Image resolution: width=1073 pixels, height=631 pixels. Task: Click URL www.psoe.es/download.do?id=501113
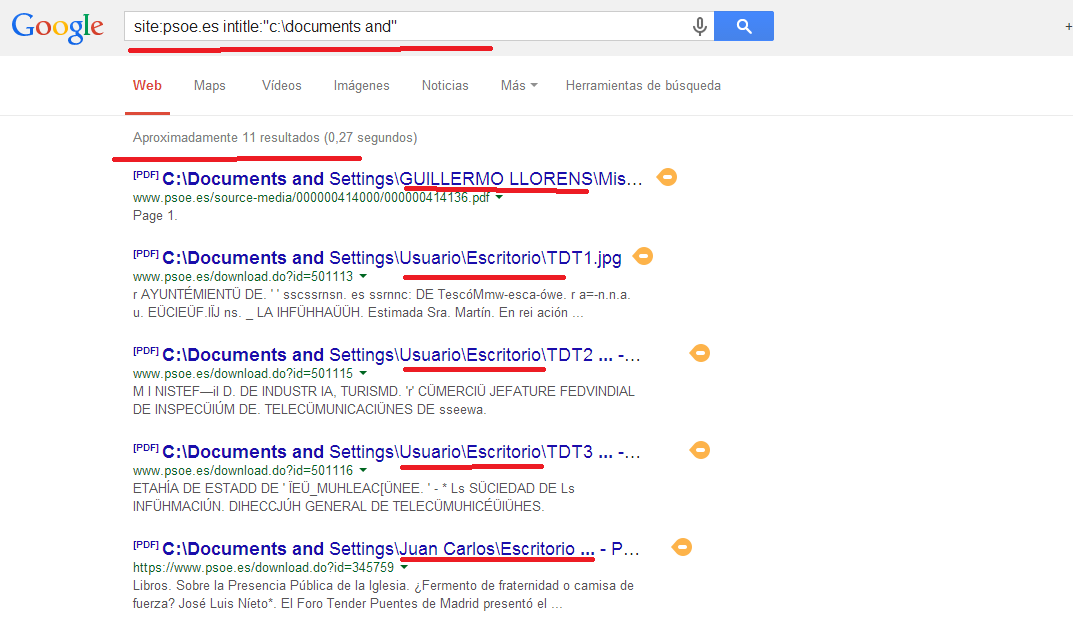(243, 276)
